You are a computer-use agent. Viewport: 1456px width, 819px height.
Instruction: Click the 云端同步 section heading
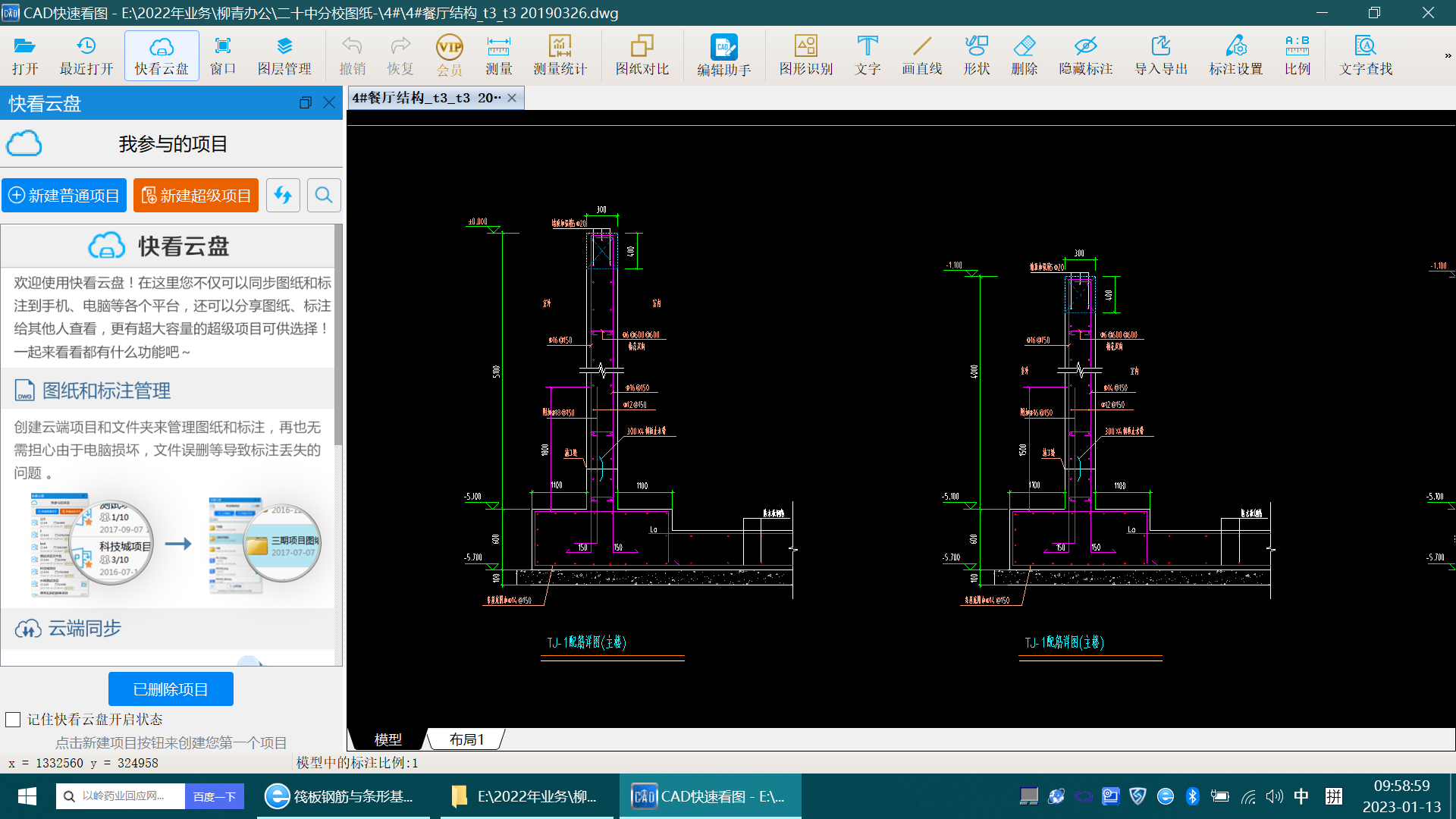click(x=84, y=629)
